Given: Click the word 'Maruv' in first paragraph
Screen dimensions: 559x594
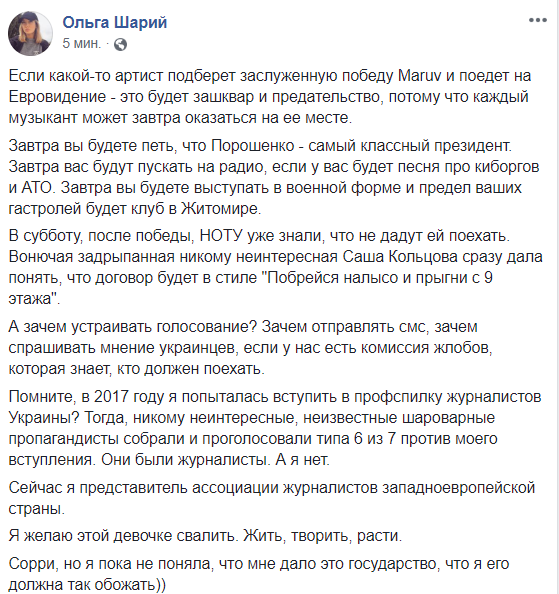Looking at the screenshot, I should (420, 76).
